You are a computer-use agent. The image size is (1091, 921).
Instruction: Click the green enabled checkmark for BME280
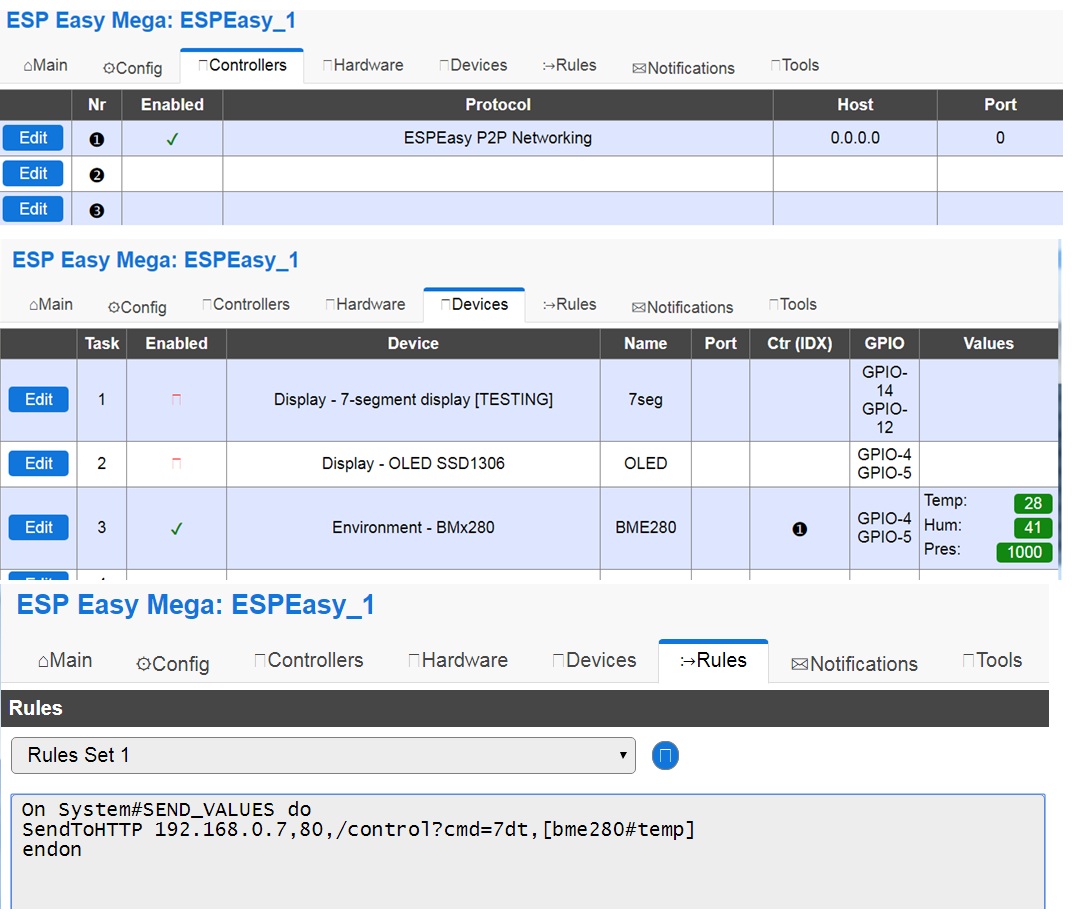tap(177, 529)
